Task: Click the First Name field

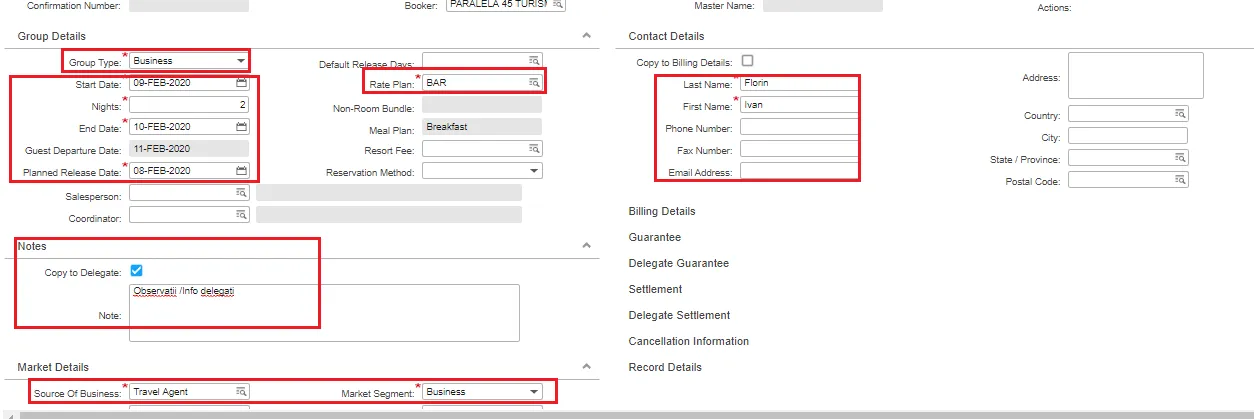Action: [x=800, y=105]
